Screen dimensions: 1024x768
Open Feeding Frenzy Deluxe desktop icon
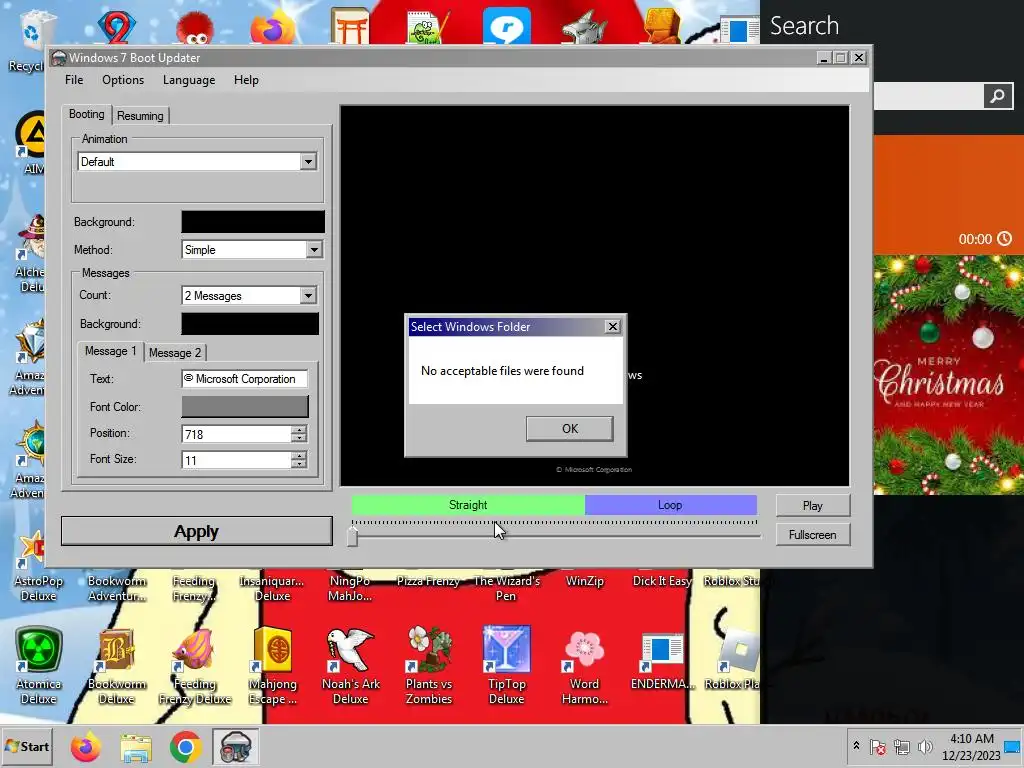[x=195, y=665]
